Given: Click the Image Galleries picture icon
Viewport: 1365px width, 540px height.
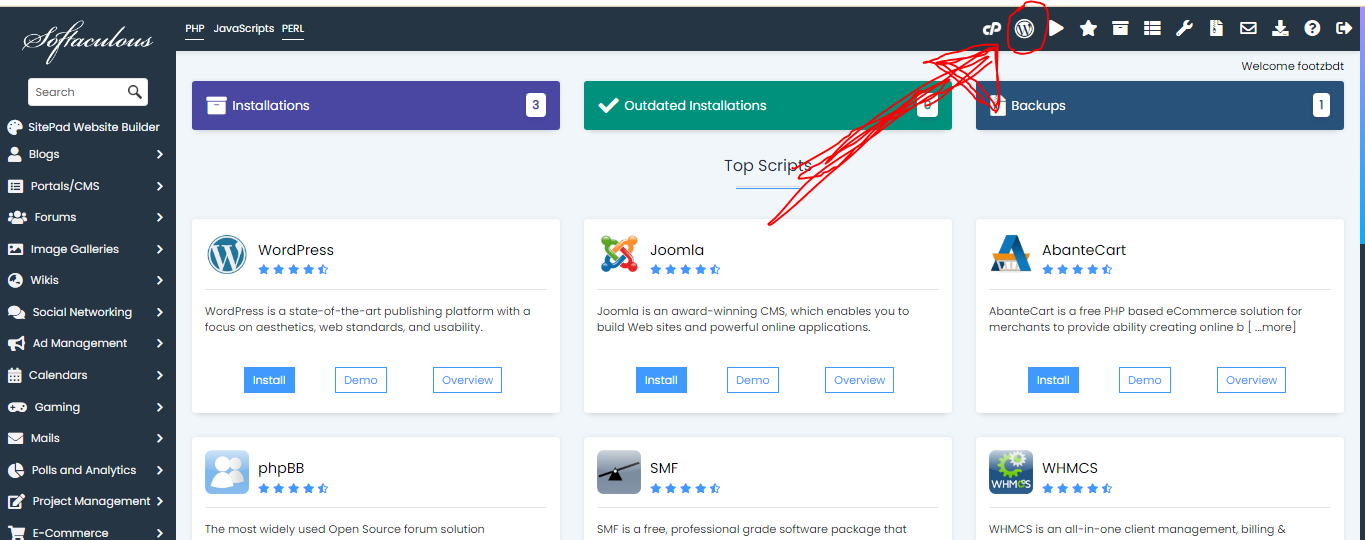Looking at the screenshot, I should coord(15,249).
